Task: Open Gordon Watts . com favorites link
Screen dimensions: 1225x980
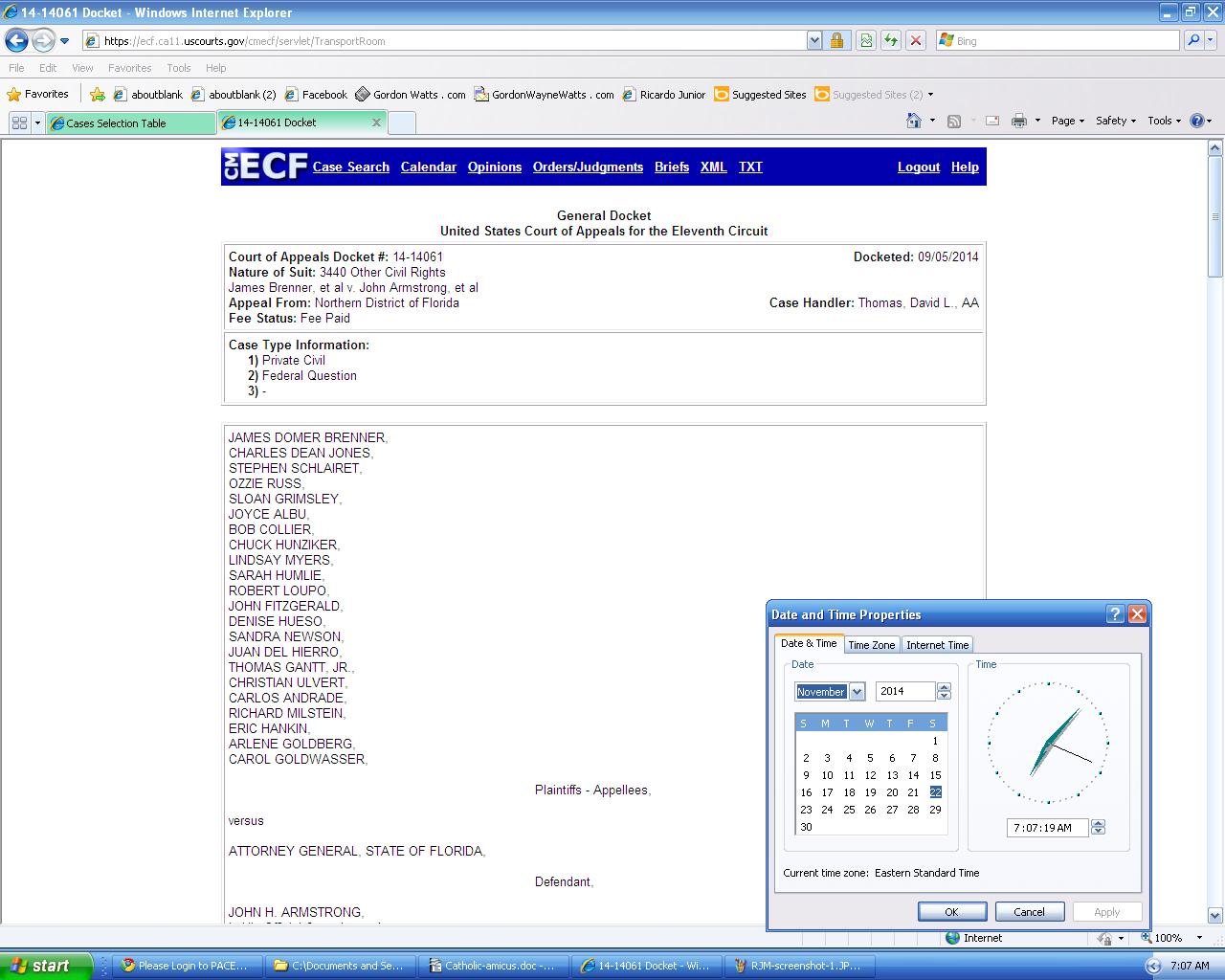Action: 411,94
